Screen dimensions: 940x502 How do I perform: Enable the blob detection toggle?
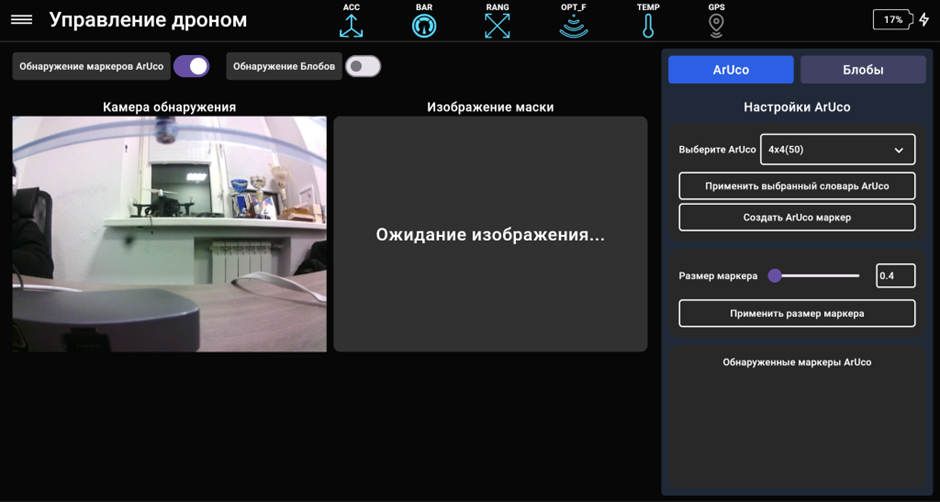tap(362, 66)
